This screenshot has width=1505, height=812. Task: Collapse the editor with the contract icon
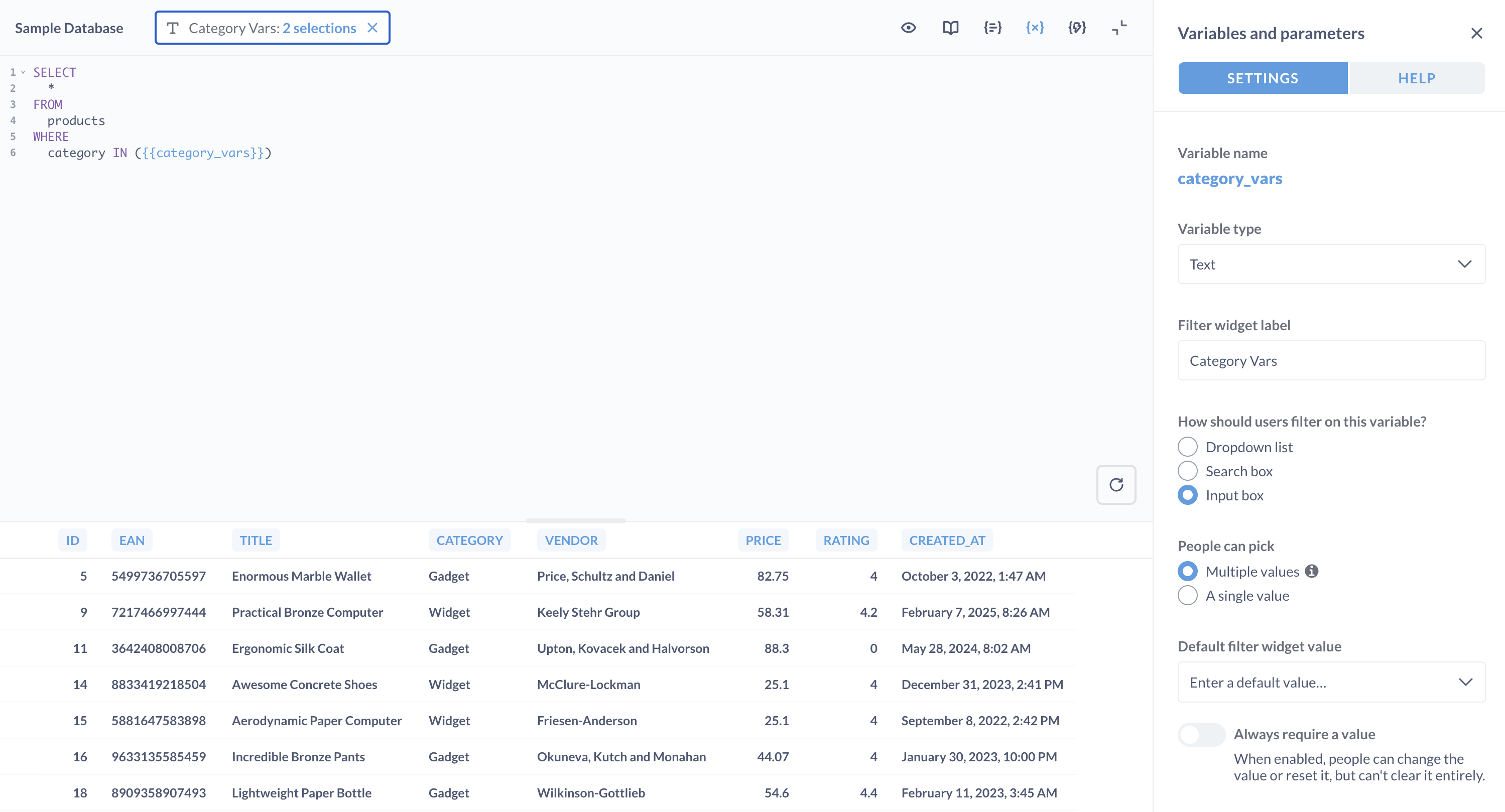[x=1118, y=28]
